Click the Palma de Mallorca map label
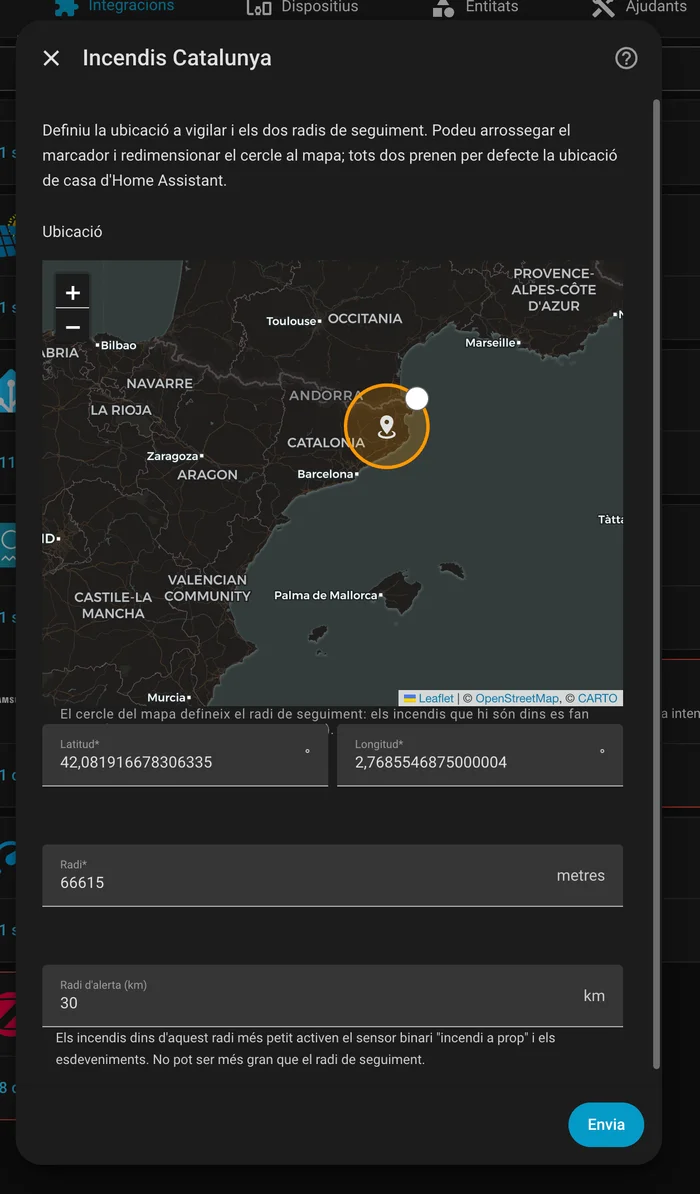The height and width of the screenshot is (1194, 700). pyautogui.click(x=326, y=595)
